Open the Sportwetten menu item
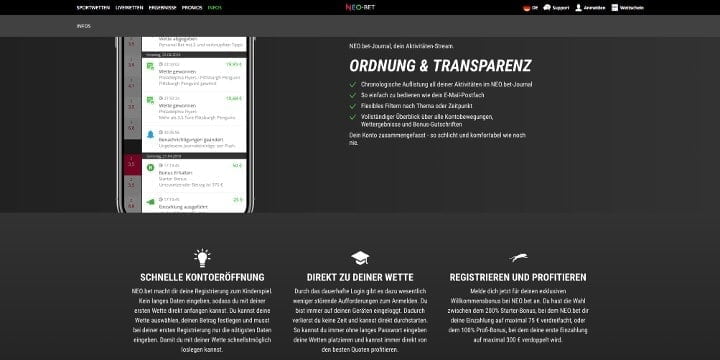 click(93, 8)
